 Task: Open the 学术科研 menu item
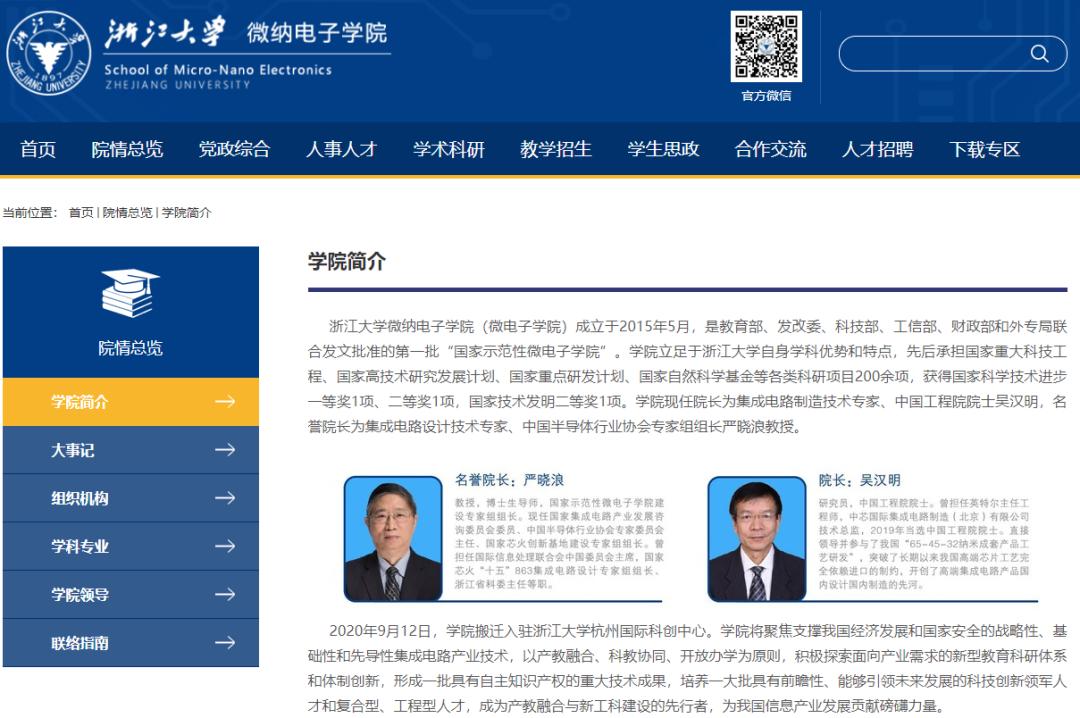447,148
